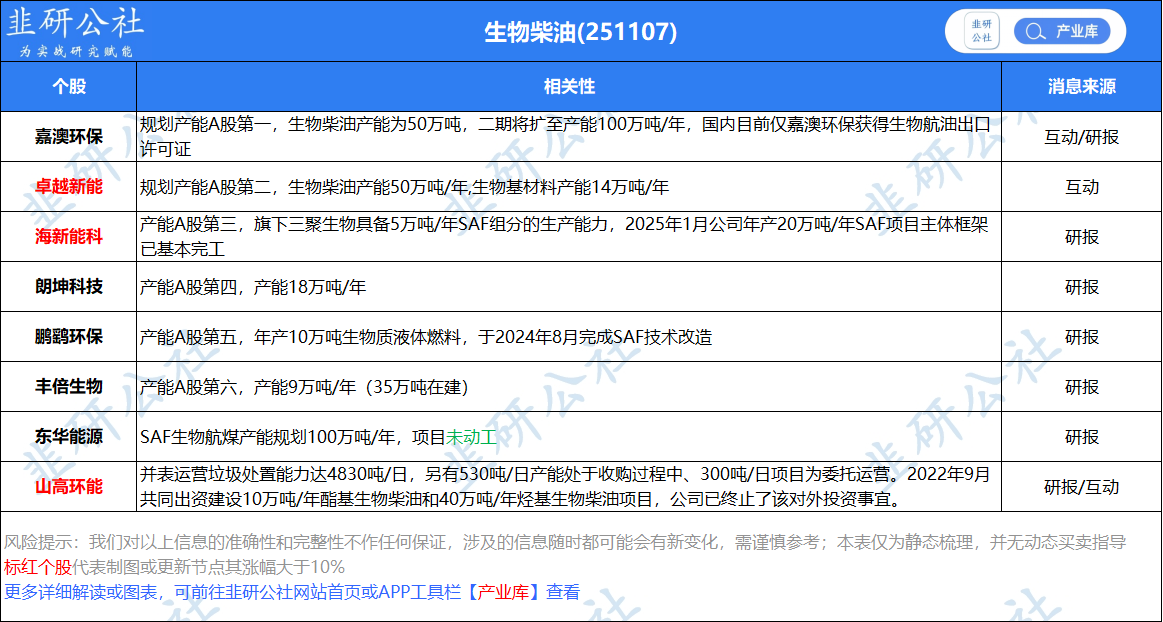The image size is (1163, 622).
Task: Select the 相关性 column header
Action: (x=569, y=87)
